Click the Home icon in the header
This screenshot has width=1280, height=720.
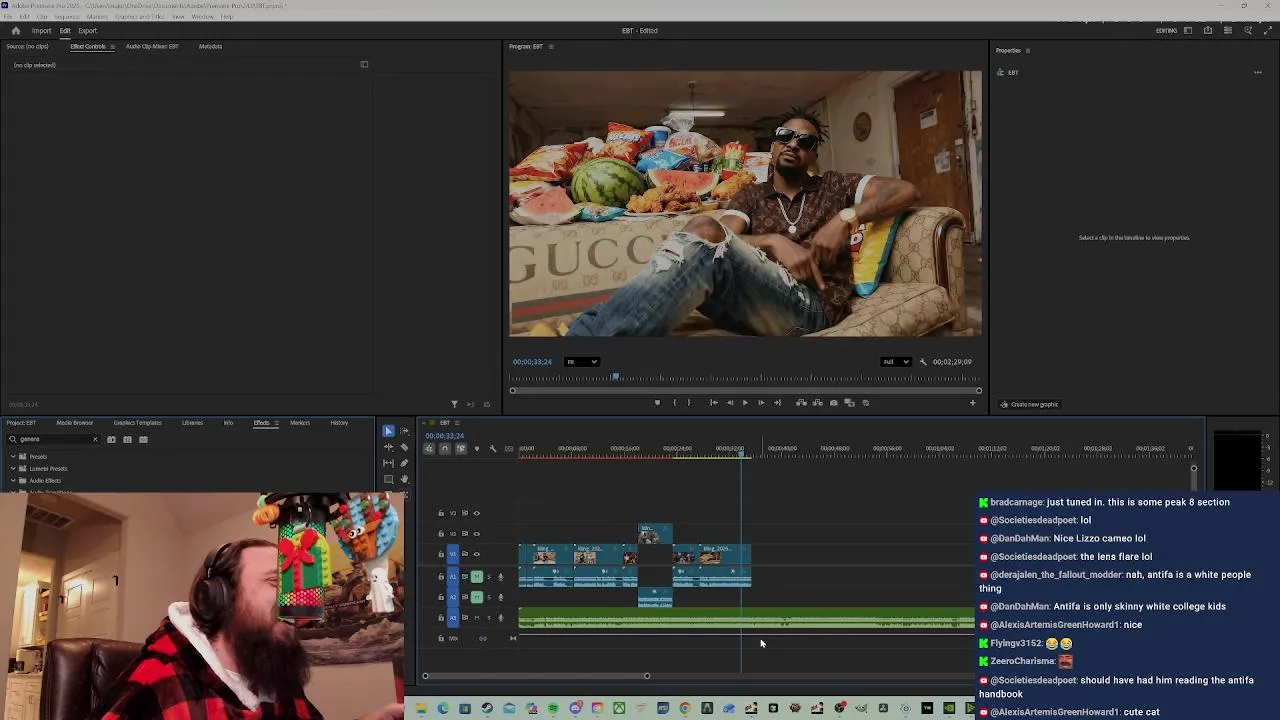[15, 31]
